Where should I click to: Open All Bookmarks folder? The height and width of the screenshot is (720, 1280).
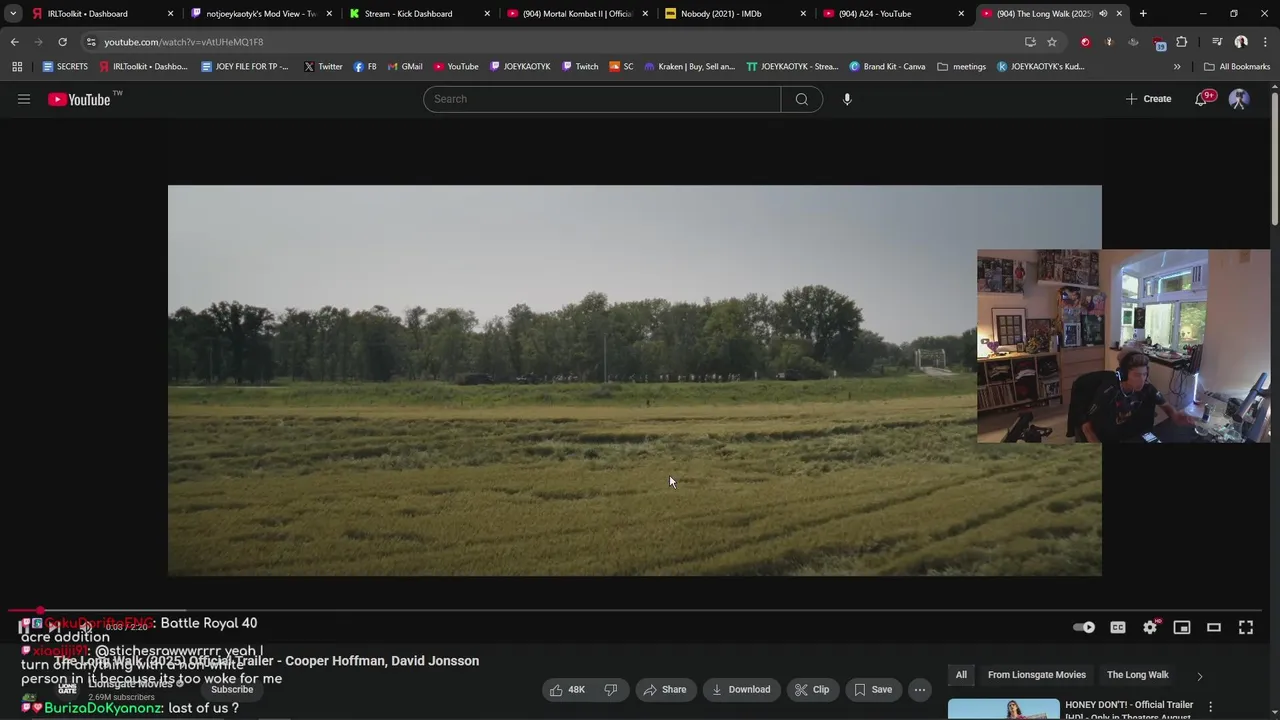pos(1237,67)
